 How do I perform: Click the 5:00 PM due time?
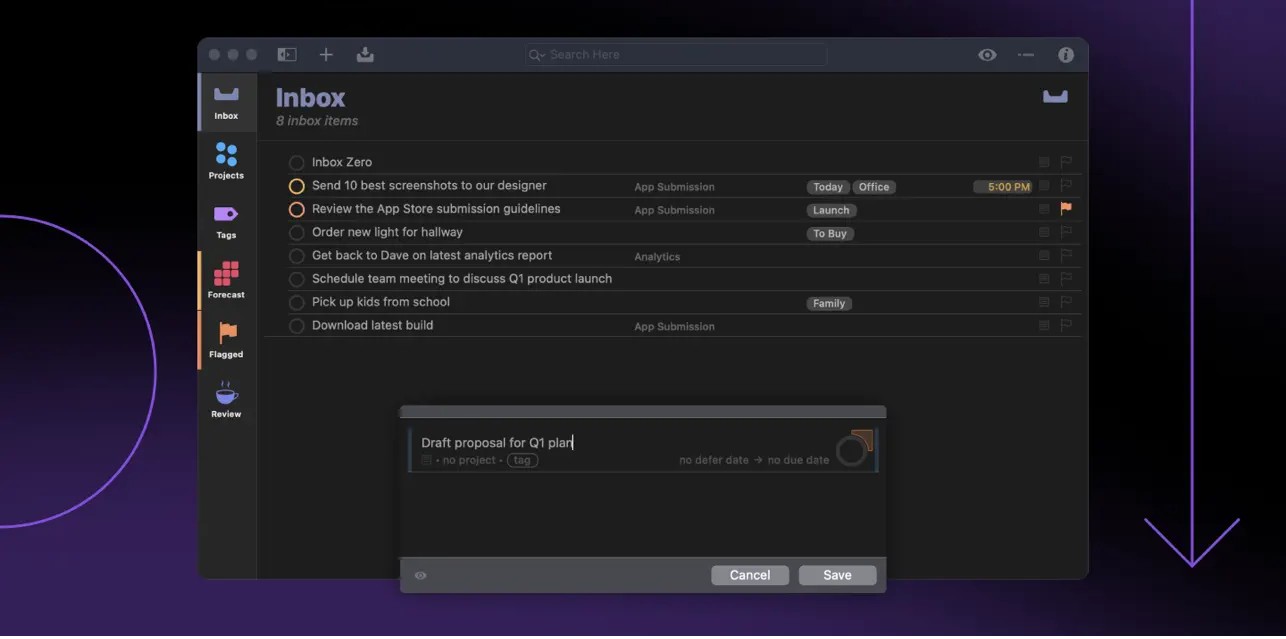1003,187
